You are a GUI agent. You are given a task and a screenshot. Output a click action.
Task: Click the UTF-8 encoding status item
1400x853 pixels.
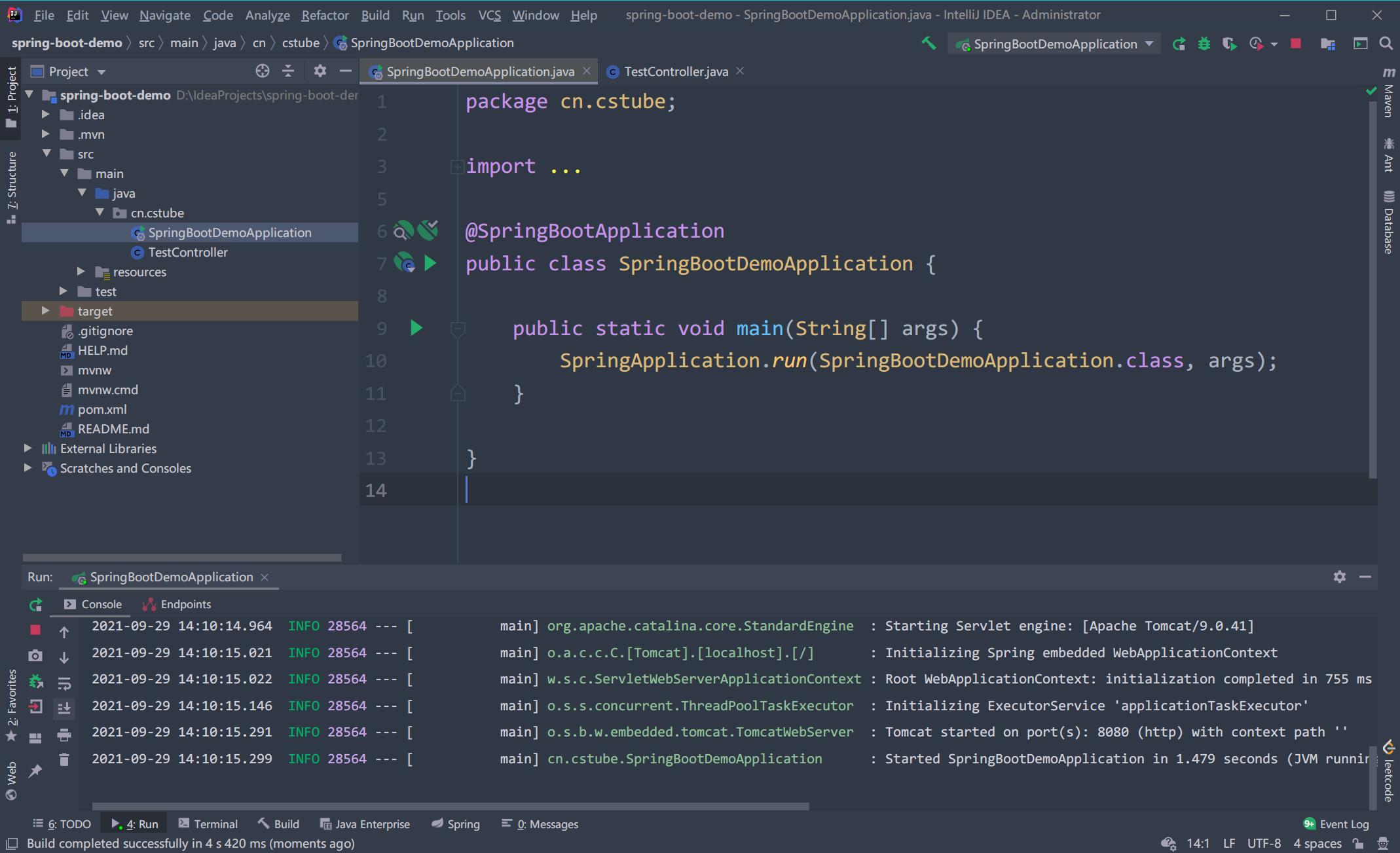(1264, 843)
